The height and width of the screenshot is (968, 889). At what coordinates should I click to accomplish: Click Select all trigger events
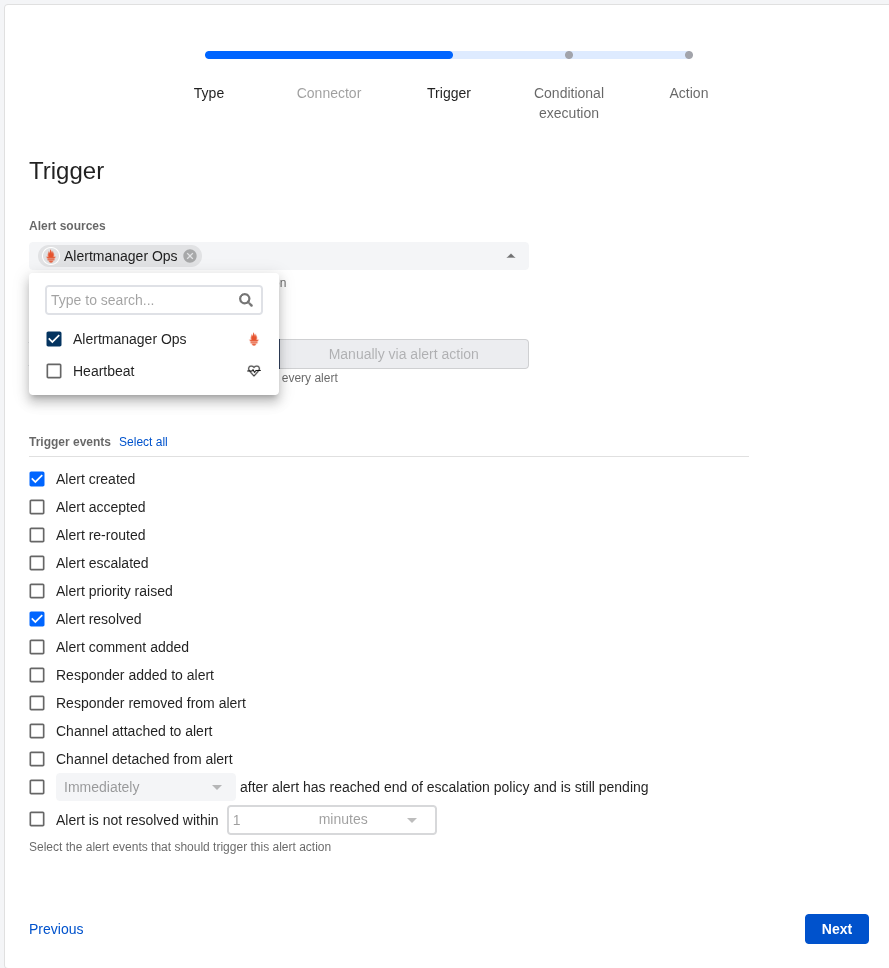click(143, 442)
